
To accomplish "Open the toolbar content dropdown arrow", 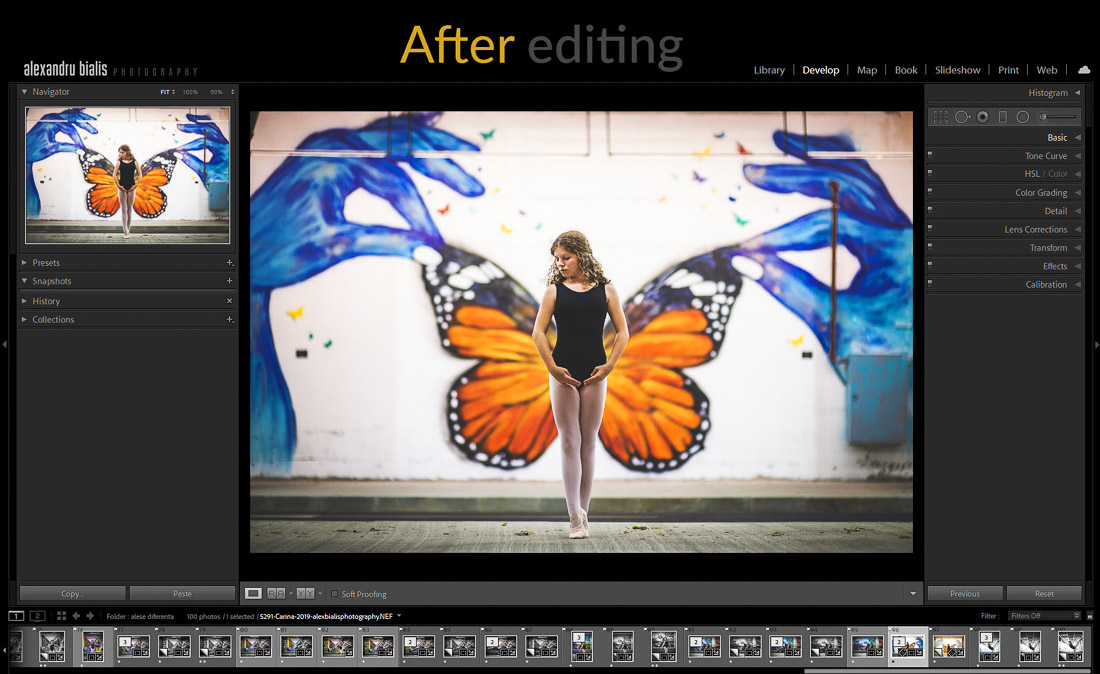I will [913, 594].
